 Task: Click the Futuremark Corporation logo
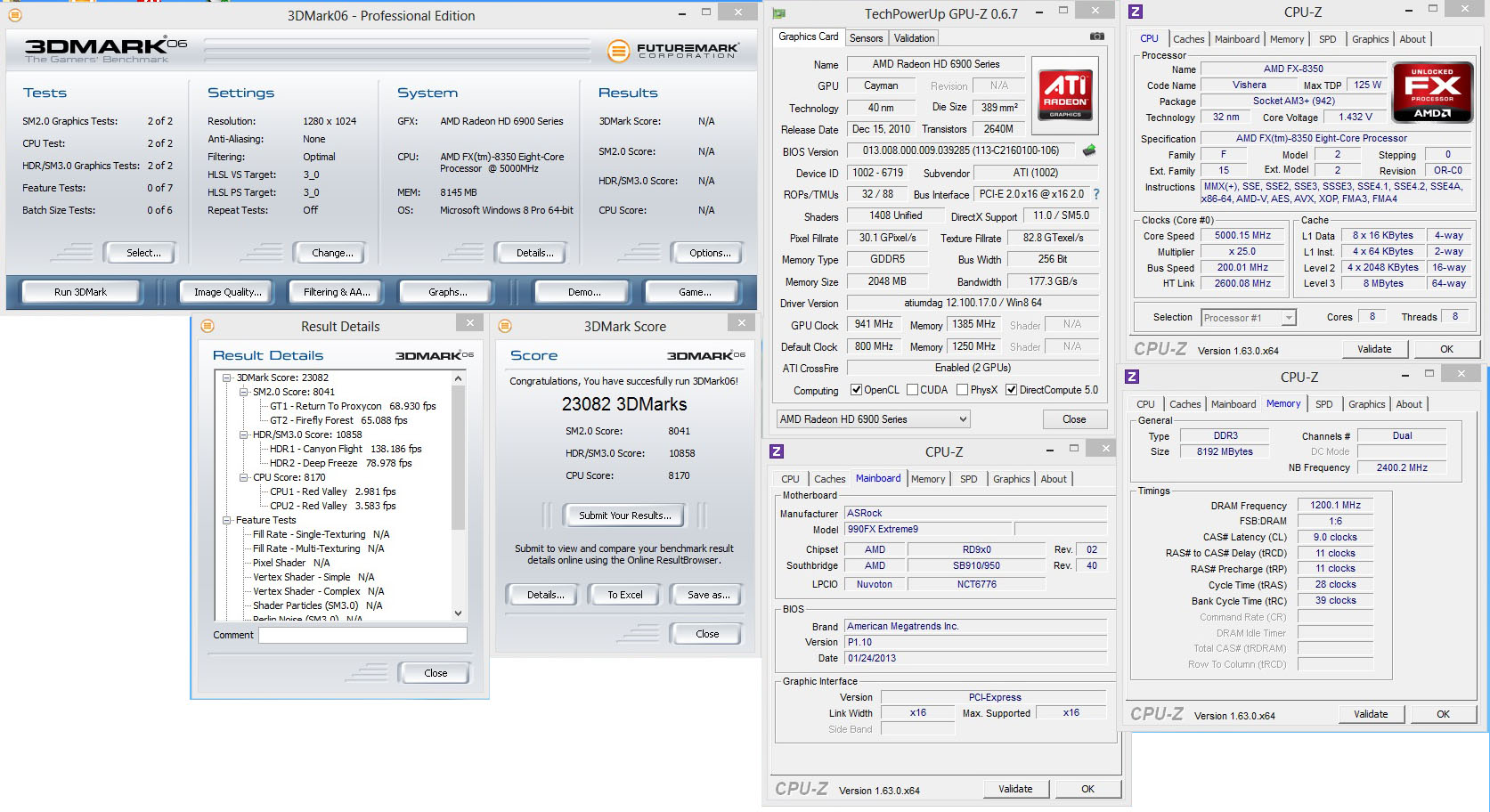[673, 51]
